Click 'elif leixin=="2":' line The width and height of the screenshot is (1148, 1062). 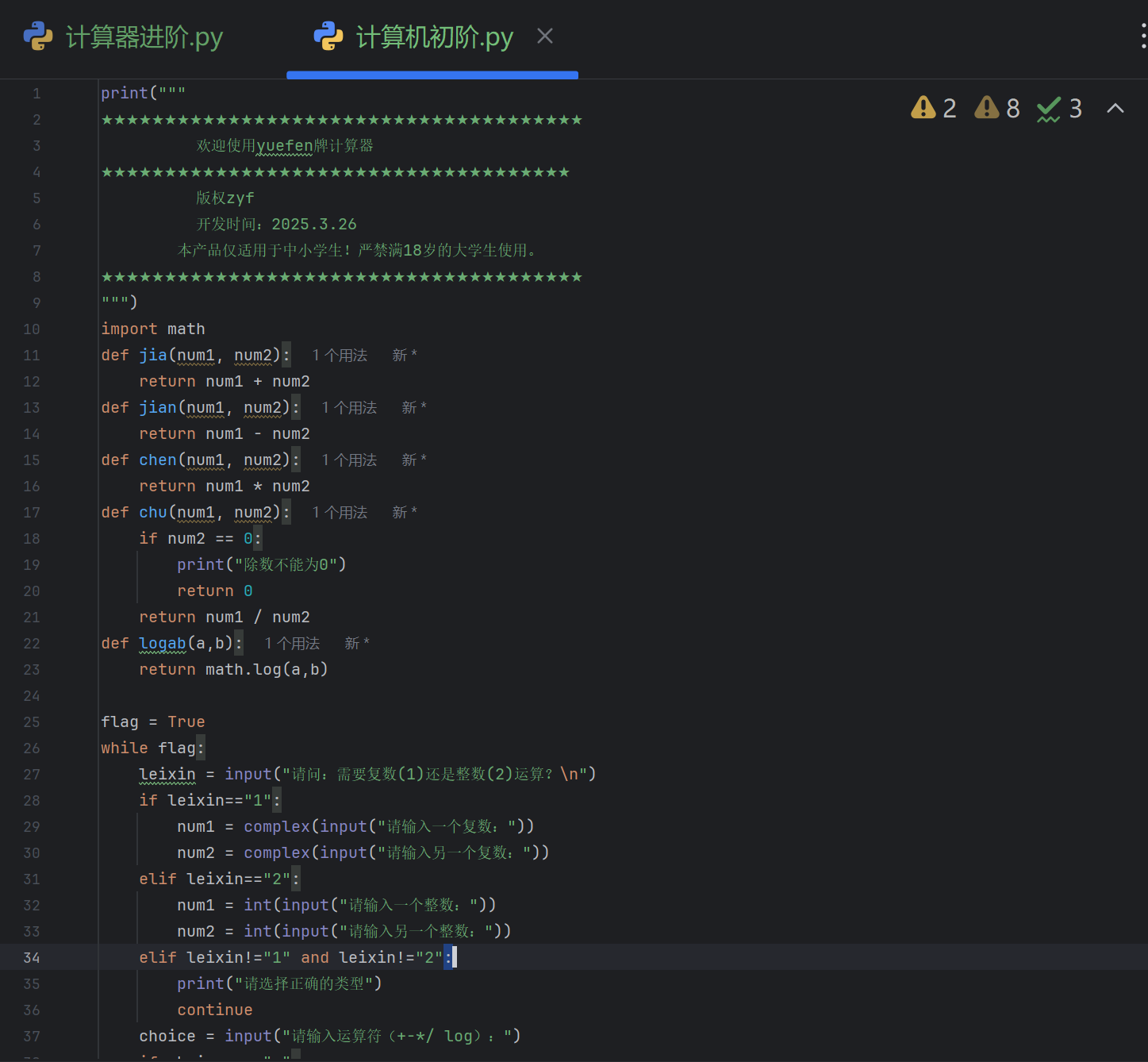pos(219,879)
